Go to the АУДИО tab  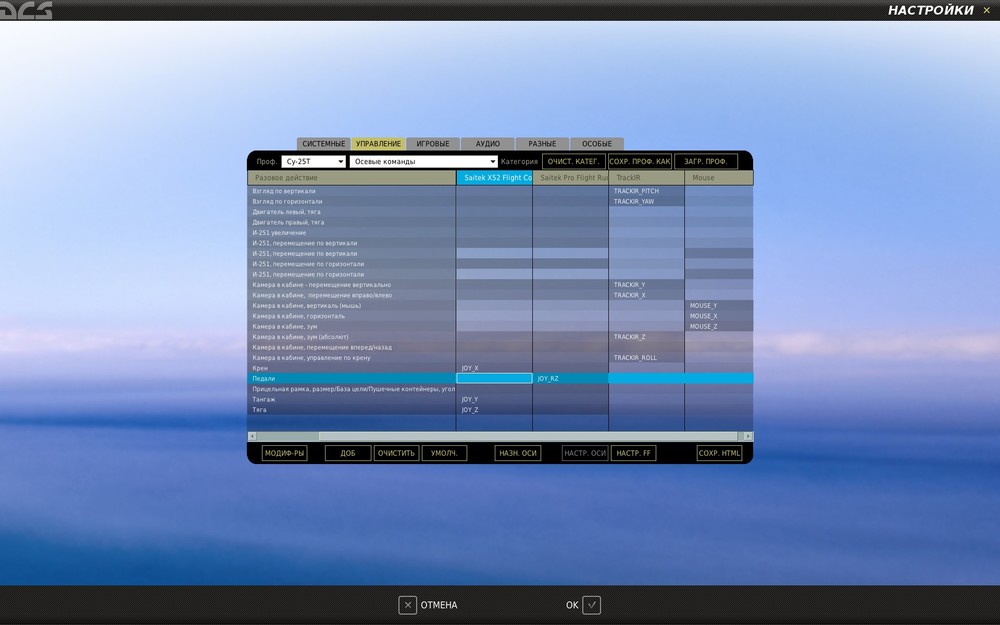click(x=487, y=144)
